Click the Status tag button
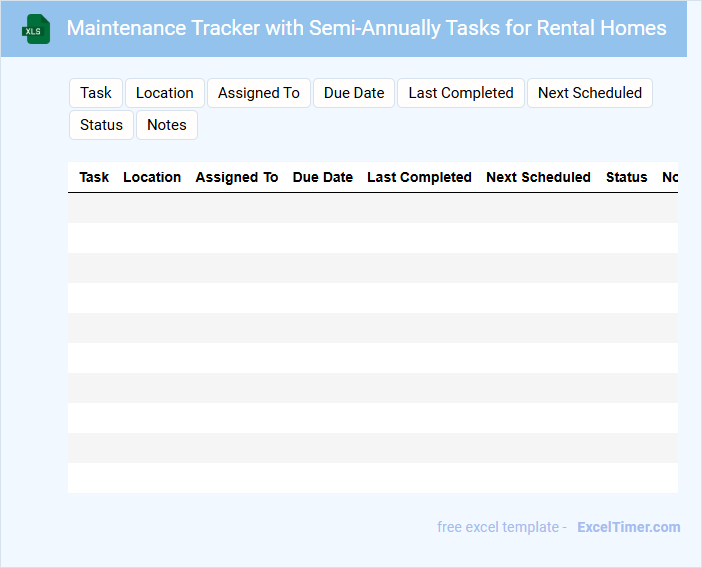The height and width of the screenshot is (568, 702). (101, 125)
